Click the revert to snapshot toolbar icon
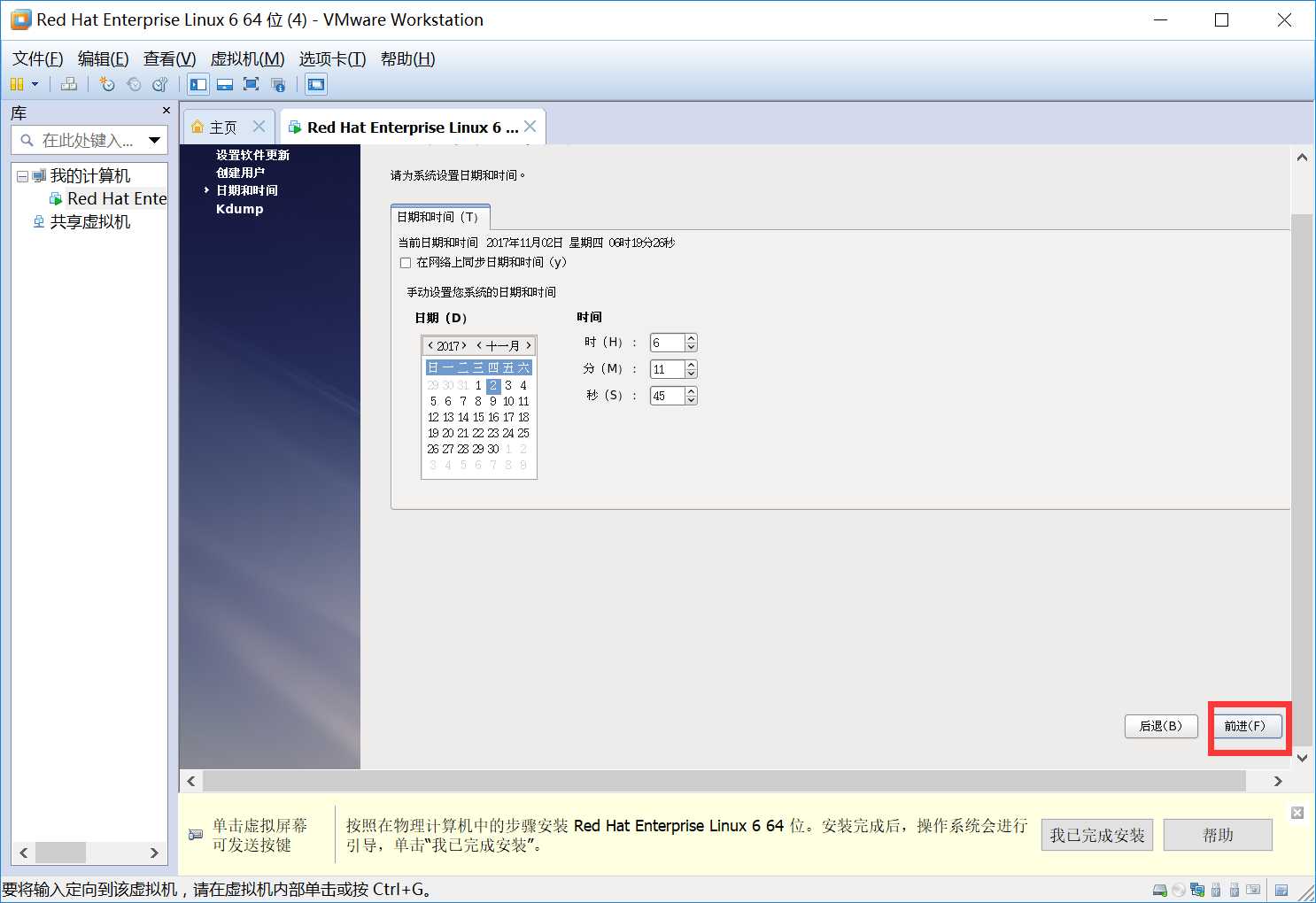Screen dimensions: 1316x903 (x=134, y=84)
